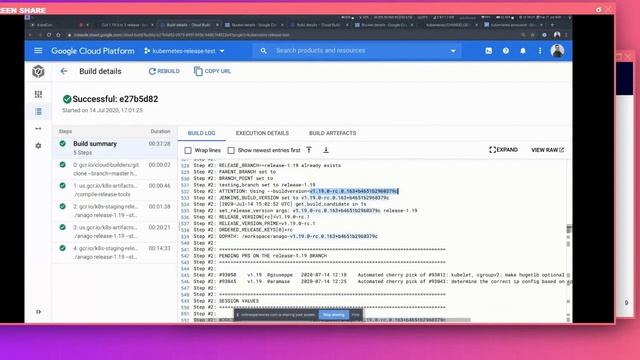Select step 2 with duration 00:01:38
Image resolution: width=640 pixels, height=360 pixels.
click(115, 211)
